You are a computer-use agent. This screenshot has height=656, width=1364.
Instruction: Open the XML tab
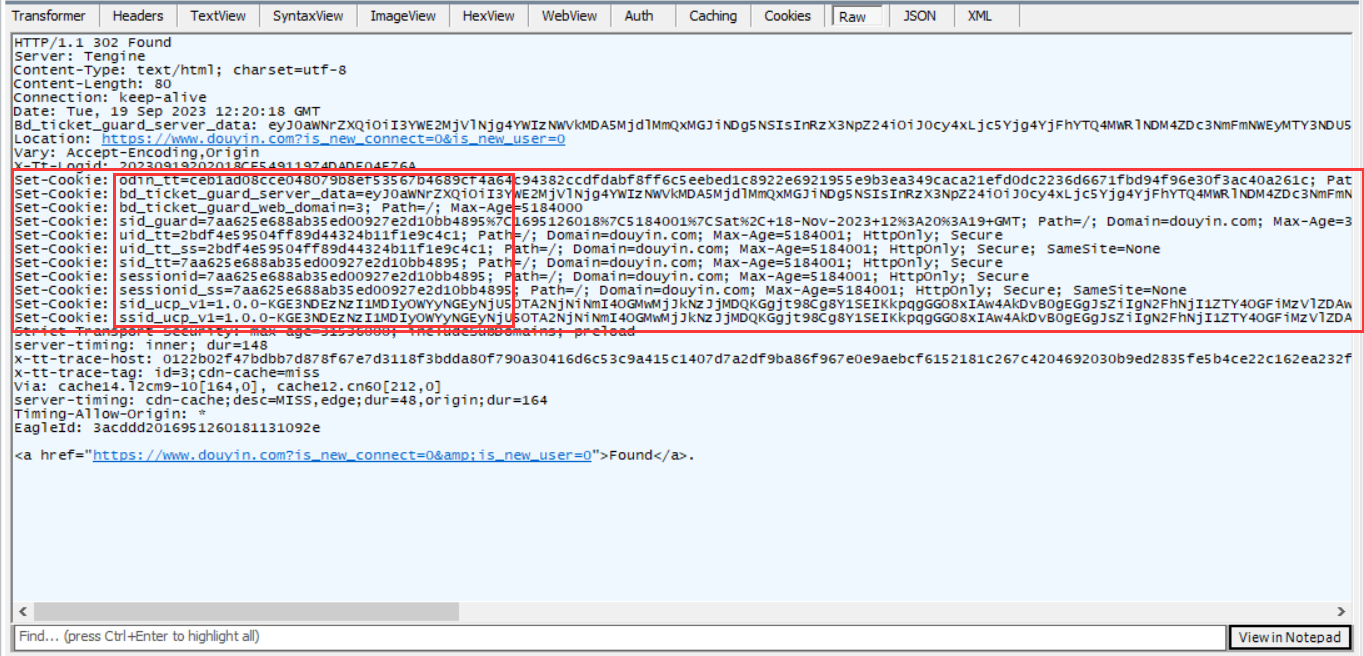980,16
